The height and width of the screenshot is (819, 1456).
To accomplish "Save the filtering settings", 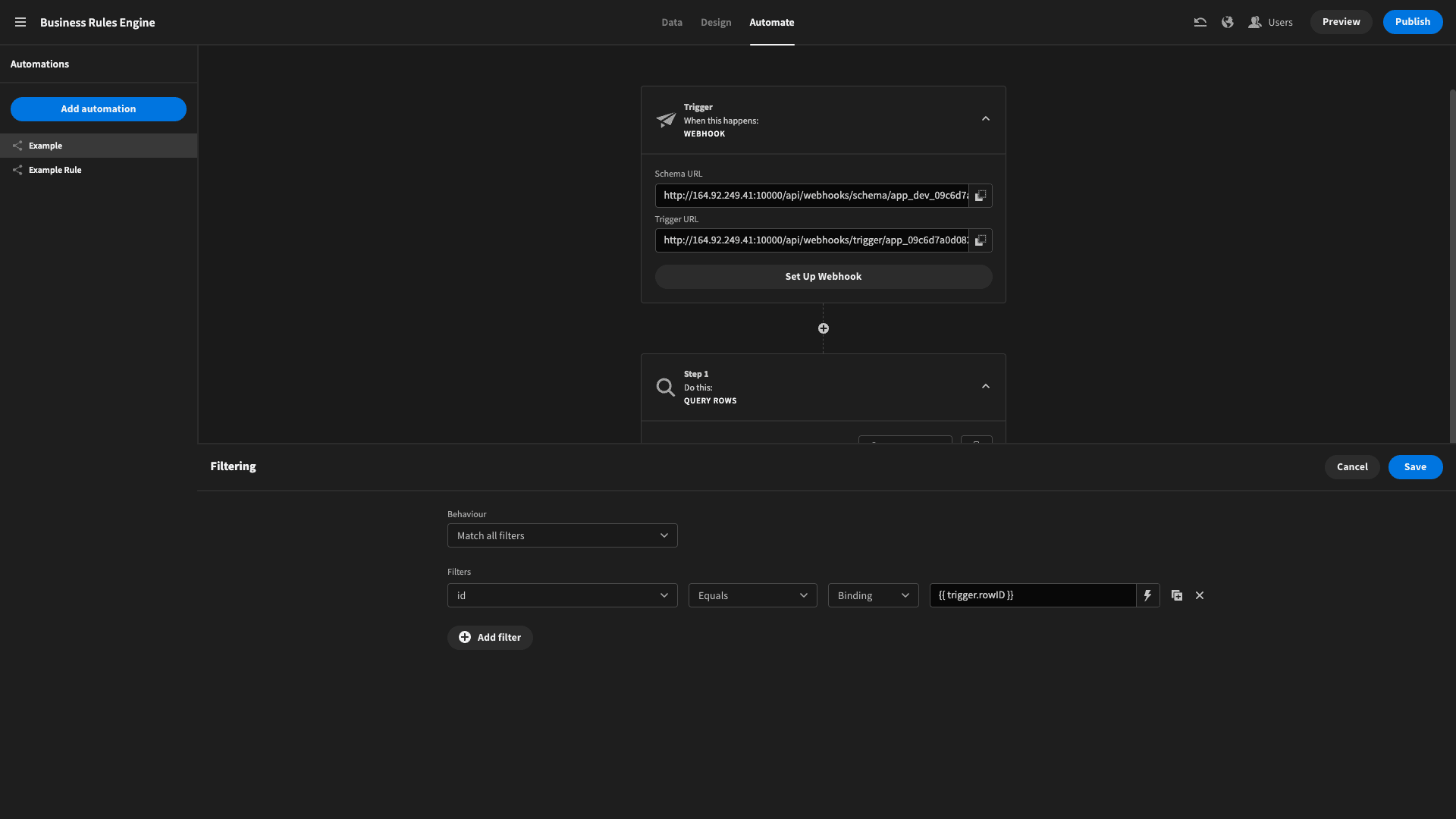I will click(1415, 467).
